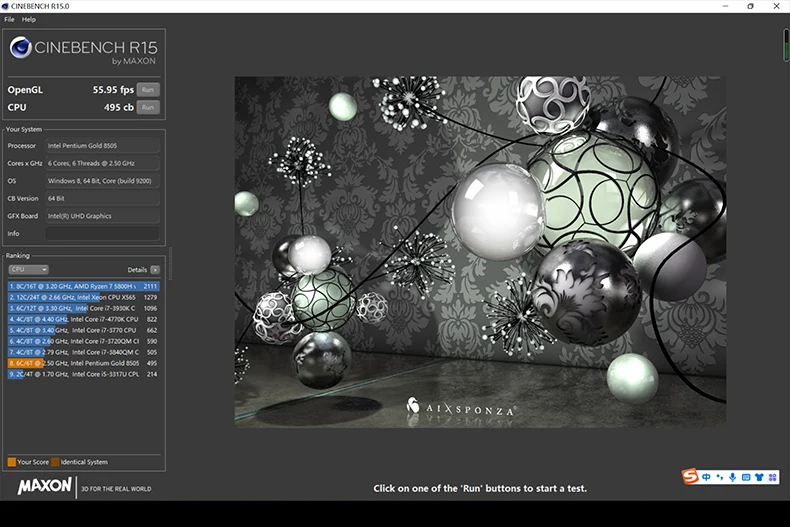790x527 pixels.
Task: Open the CPU ranking type dropdown
Action: [x=28, y=269]
